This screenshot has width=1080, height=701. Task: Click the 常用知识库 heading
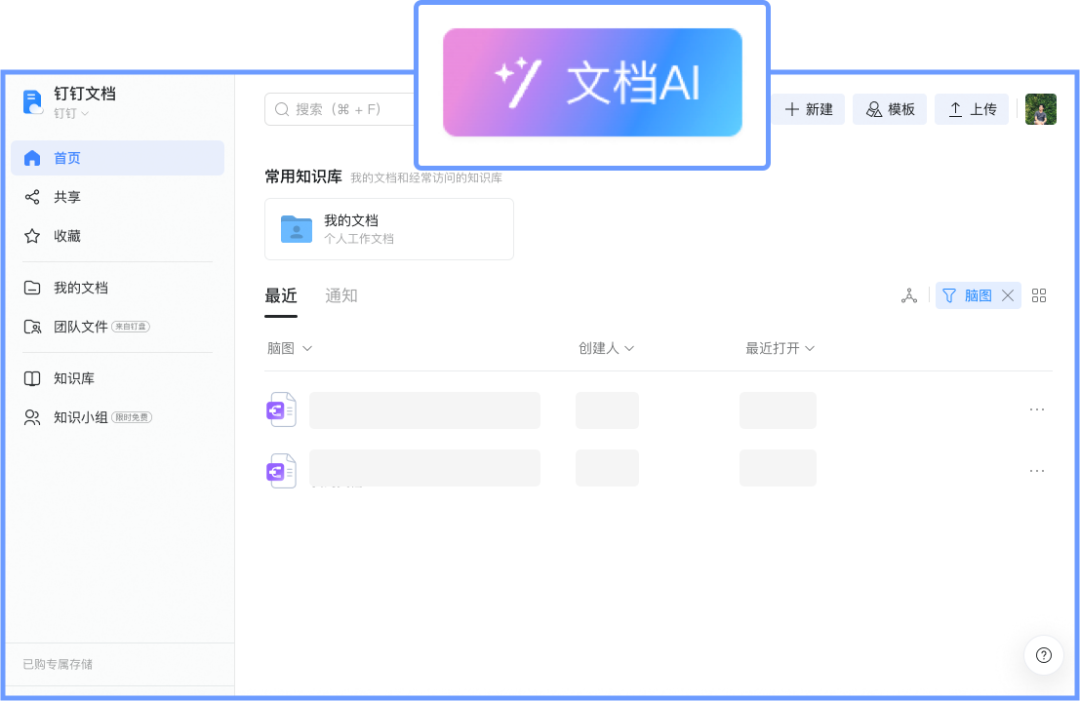pos(304,177)
